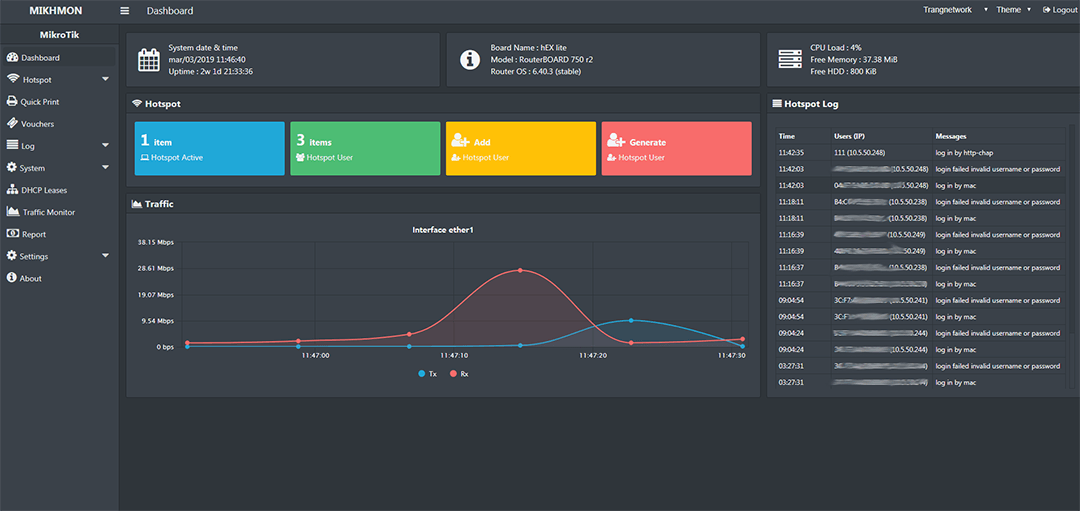The height and width of the screenshot is (511, 1080).
Task: Click the Logout link
Action: click(1060, 10)
